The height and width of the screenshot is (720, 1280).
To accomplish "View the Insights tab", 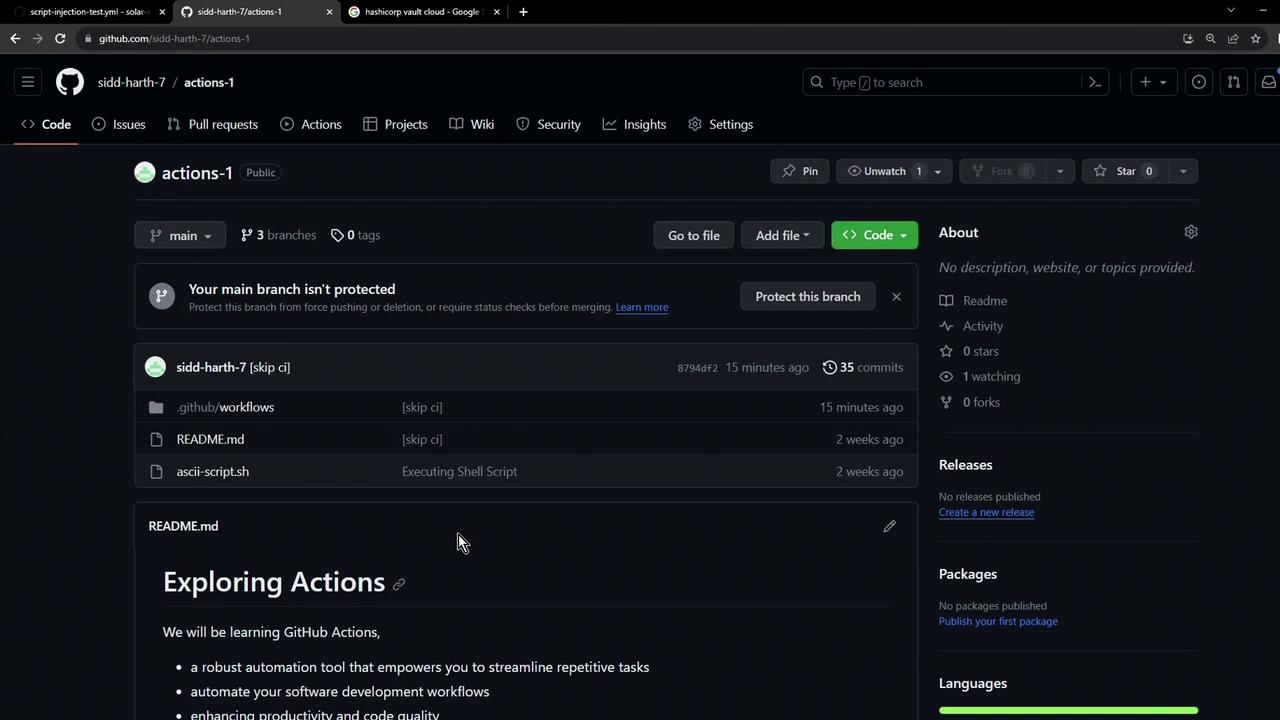I will [x=634, y=124].
